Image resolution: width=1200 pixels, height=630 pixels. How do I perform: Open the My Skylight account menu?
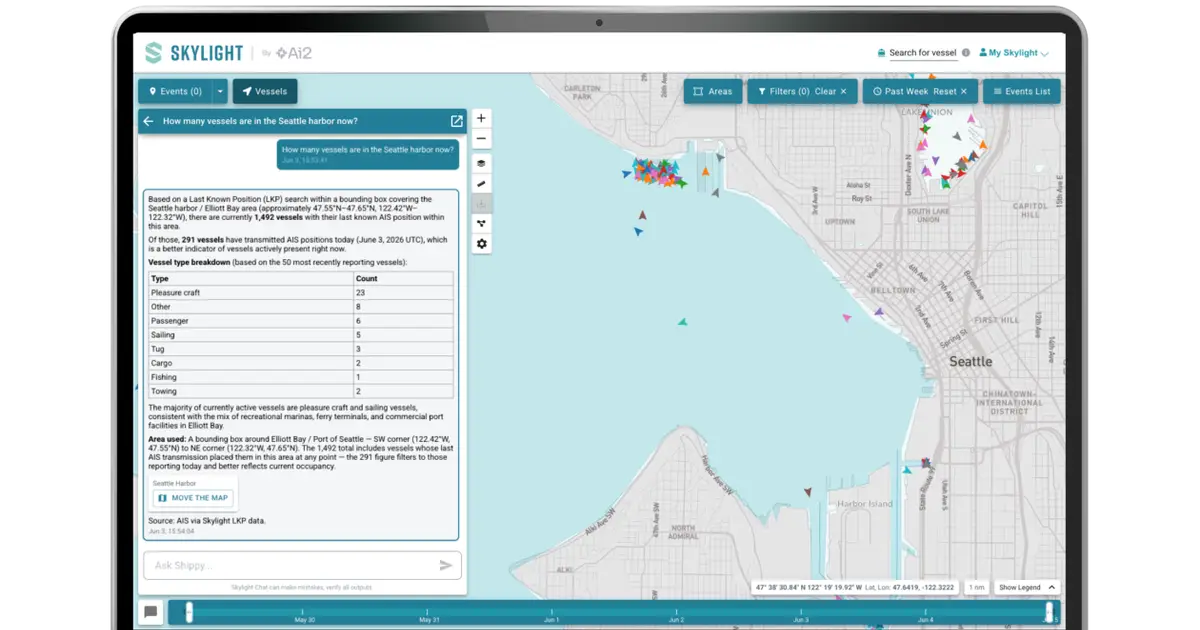click(x=1013, y=53)
